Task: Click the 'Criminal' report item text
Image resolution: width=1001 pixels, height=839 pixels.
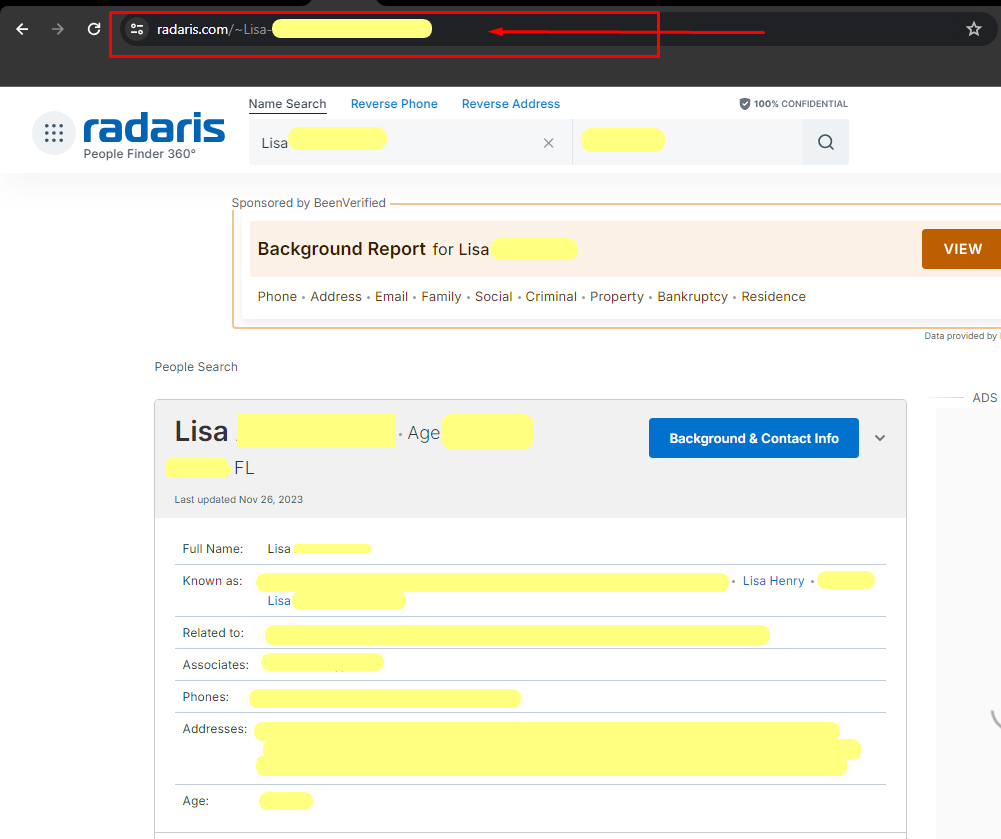Action: pyautogui.click(x=551, y=297)
